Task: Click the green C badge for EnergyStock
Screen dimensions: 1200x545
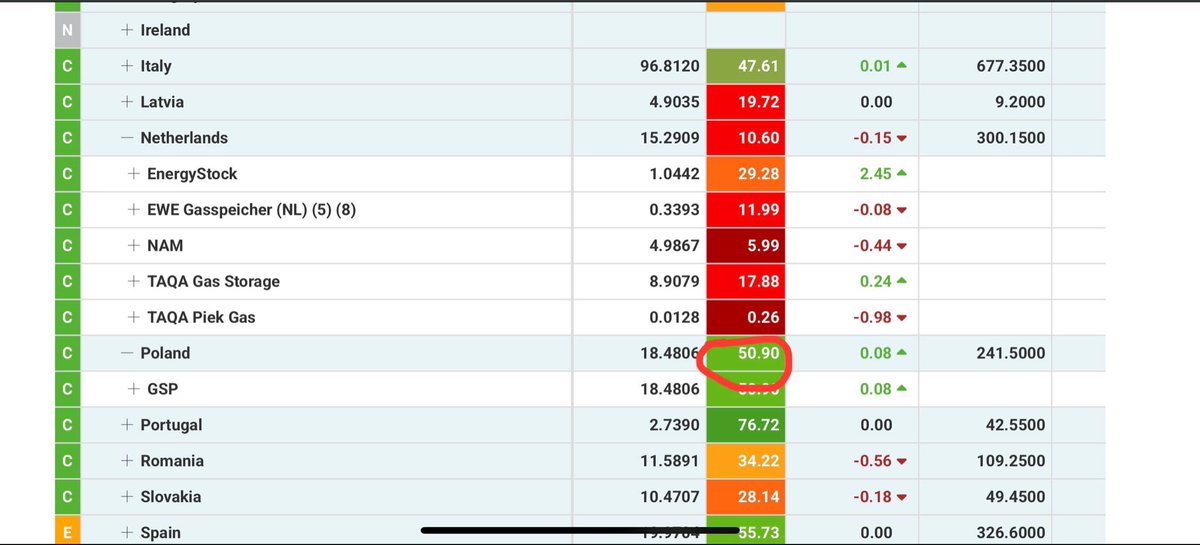Action: point(67,174)
